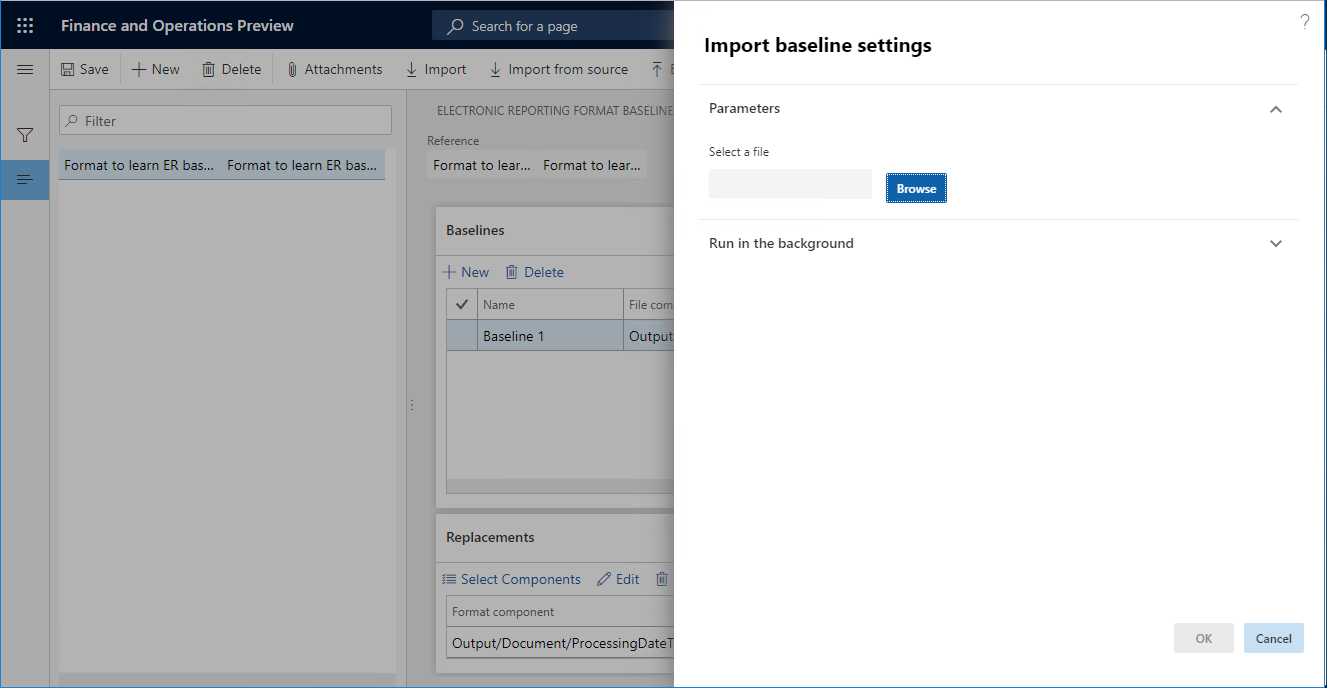Click the pane splitter dots handle
1327x688 pixels.
tap(412, 405)
